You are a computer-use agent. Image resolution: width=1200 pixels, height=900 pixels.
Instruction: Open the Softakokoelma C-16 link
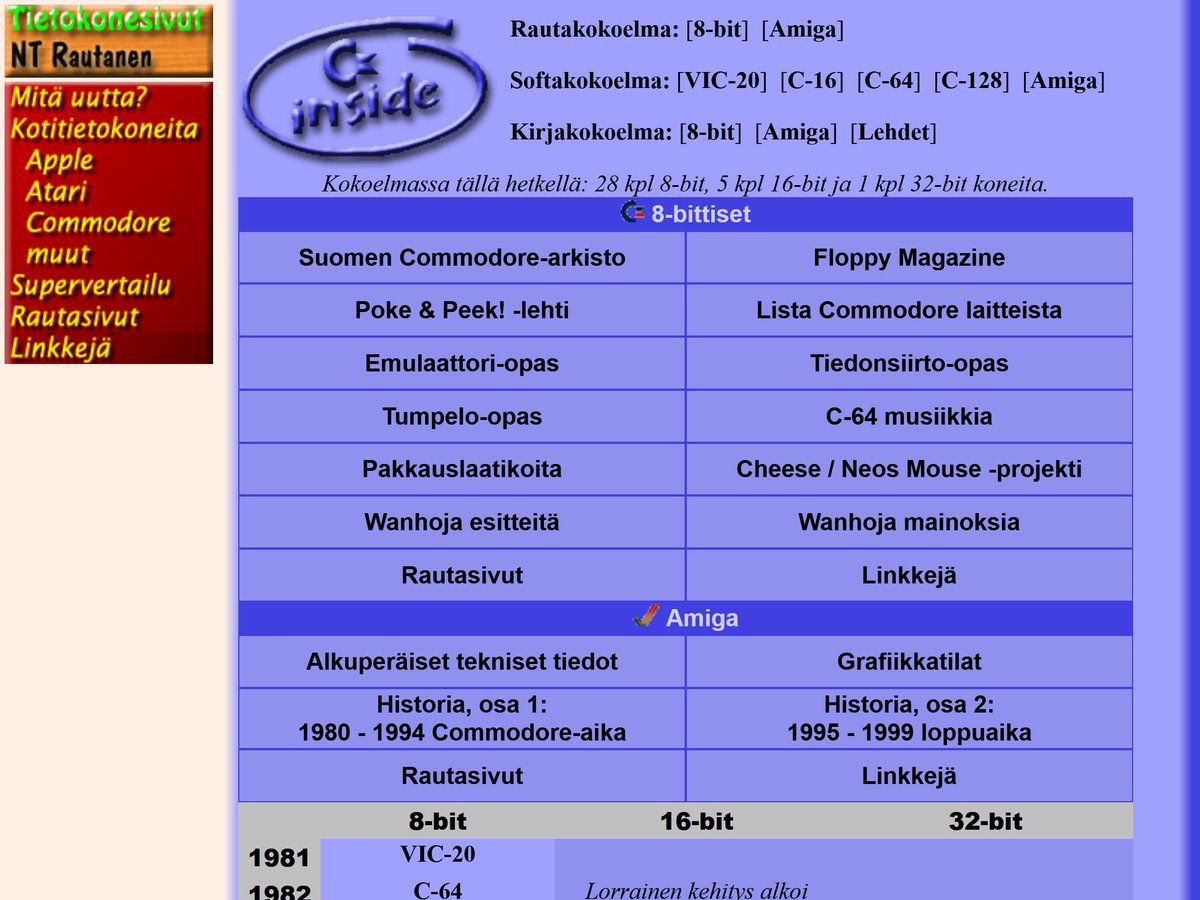point(811,81)
